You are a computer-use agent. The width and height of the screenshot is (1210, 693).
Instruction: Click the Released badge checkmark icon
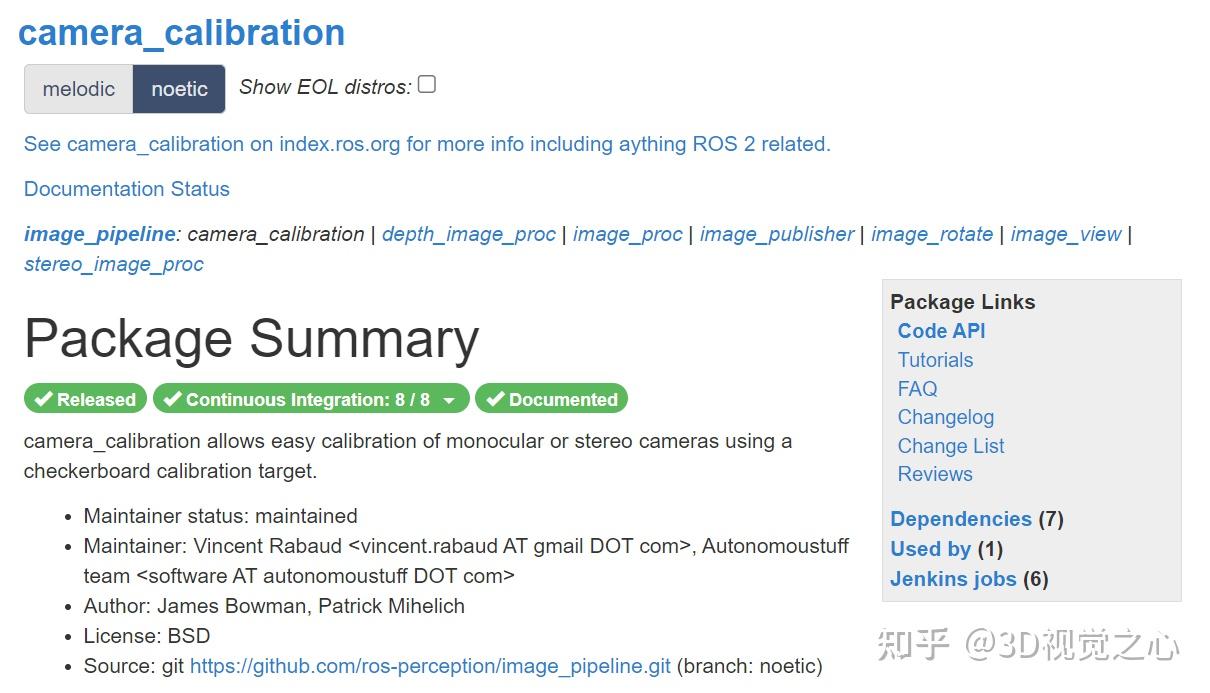point(42,400)
